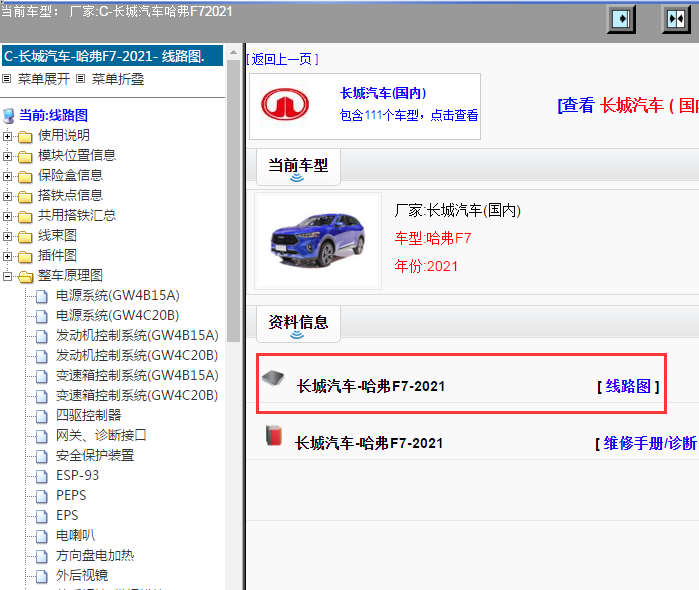The width and height of the screenshot is (699, 590).
Task: Click the single-arrow panel toggle icon in the header
Action: click(x=621, y=19)
